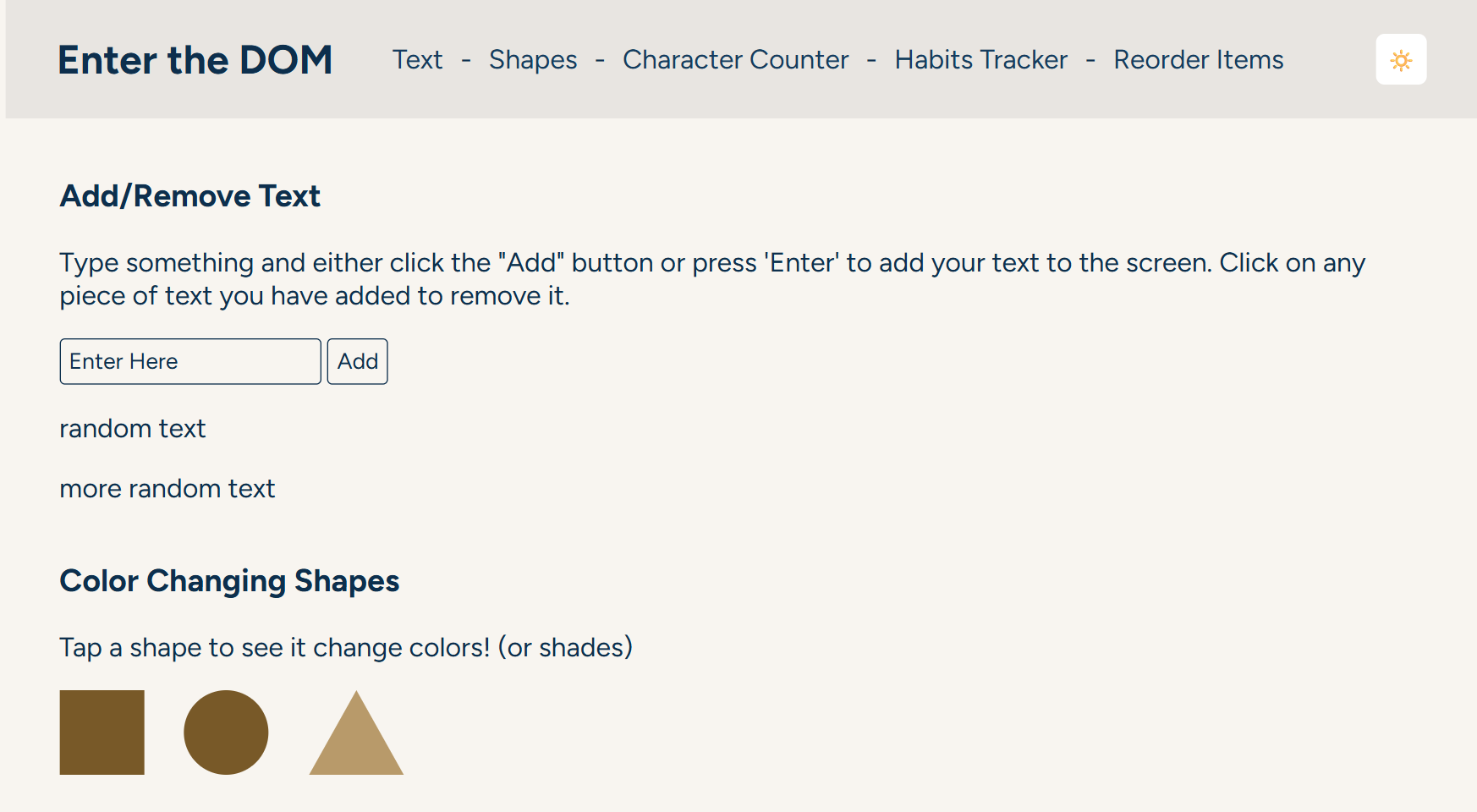Viewport: 1477px width, 812px height.
Task: Jump to the Habits Tracker section
Action: pyautogui.click(x=981, y=59)
